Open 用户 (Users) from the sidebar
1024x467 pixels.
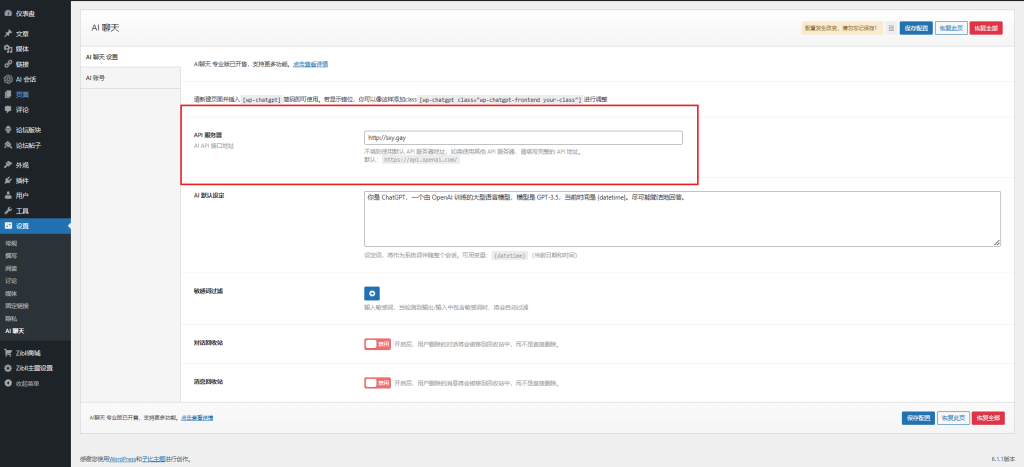[22, 195]
